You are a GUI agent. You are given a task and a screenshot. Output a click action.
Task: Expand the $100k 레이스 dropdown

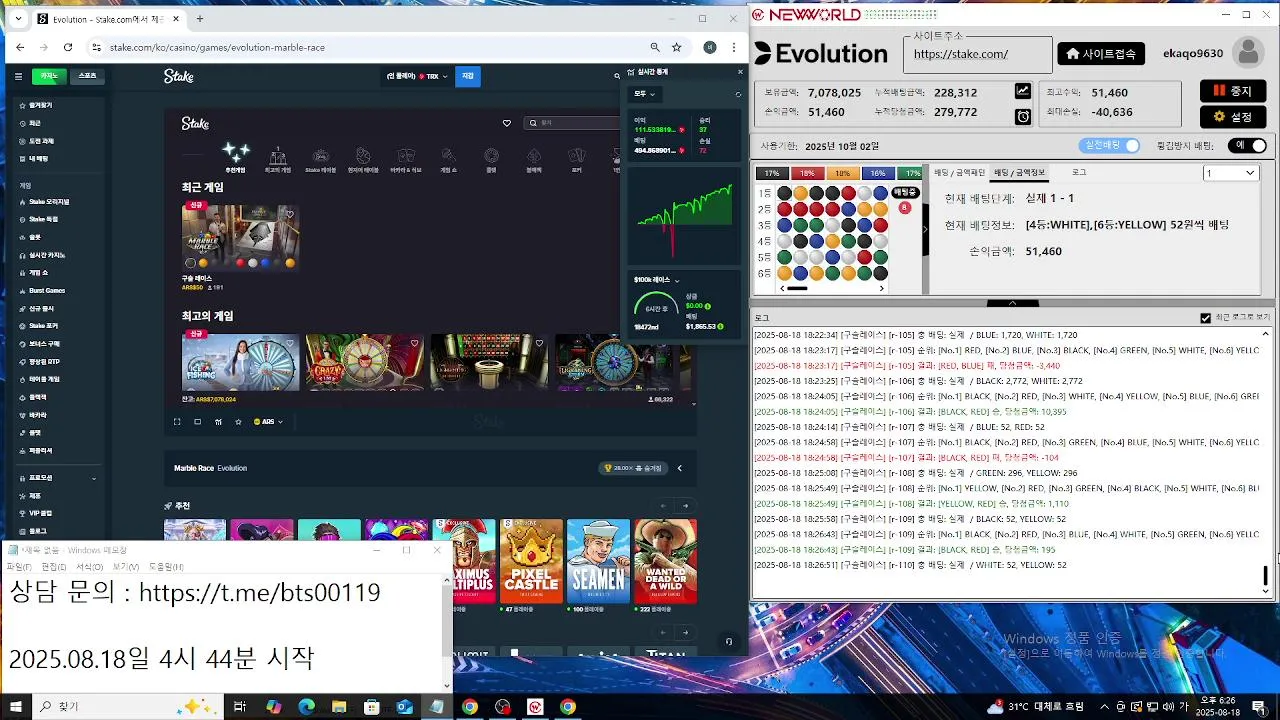coord(656,280)
